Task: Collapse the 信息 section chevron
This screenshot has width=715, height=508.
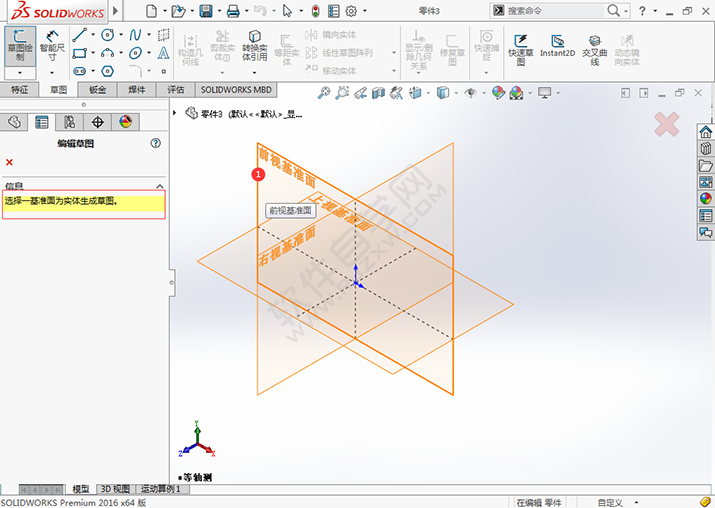Action: [158, 186]
